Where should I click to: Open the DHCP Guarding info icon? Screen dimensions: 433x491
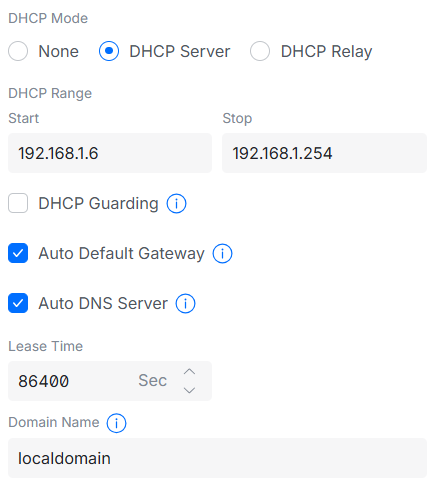176,203
